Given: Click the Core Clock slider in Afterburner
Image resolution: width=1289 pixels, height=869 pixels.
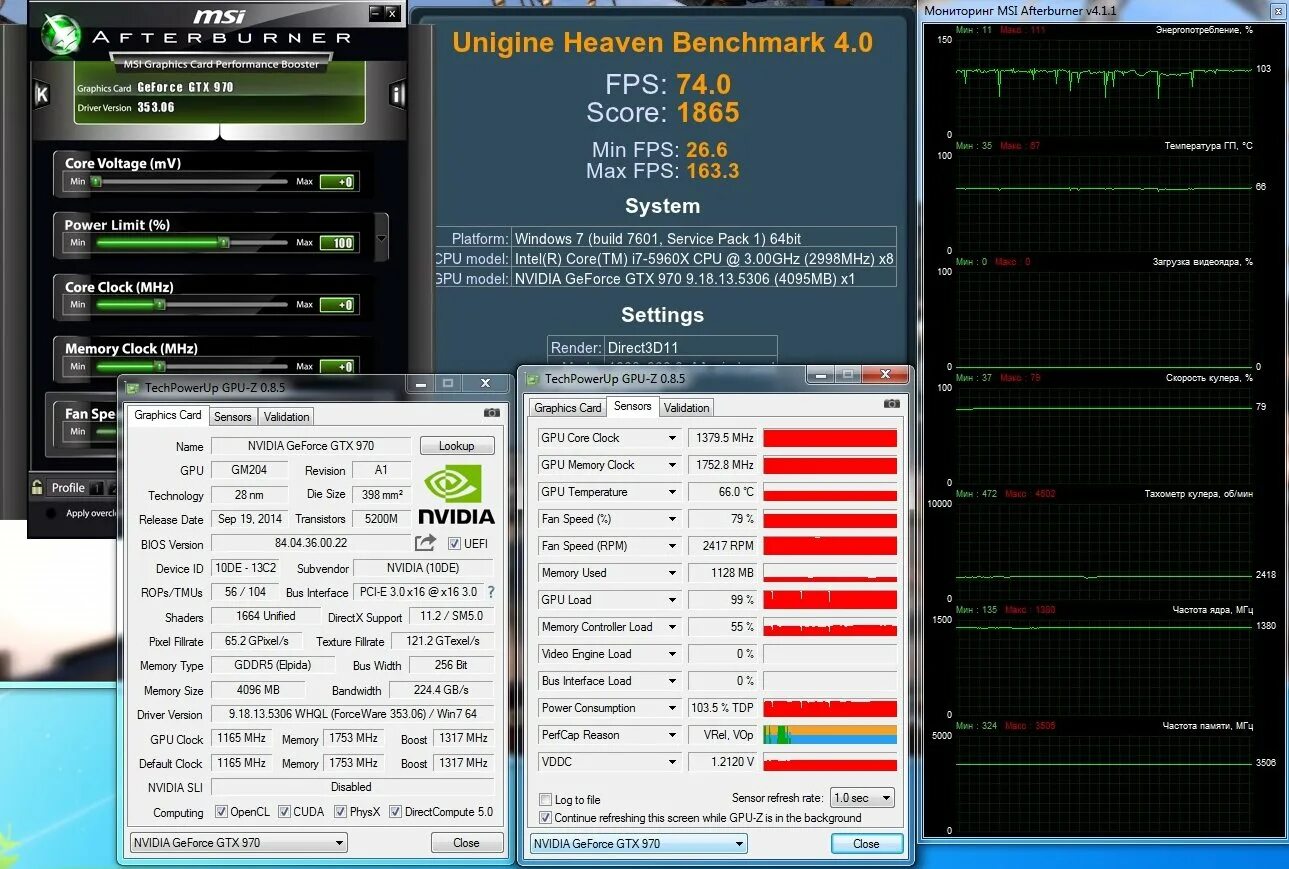Looking at the screenshot, I should click(x=192, y=304).
